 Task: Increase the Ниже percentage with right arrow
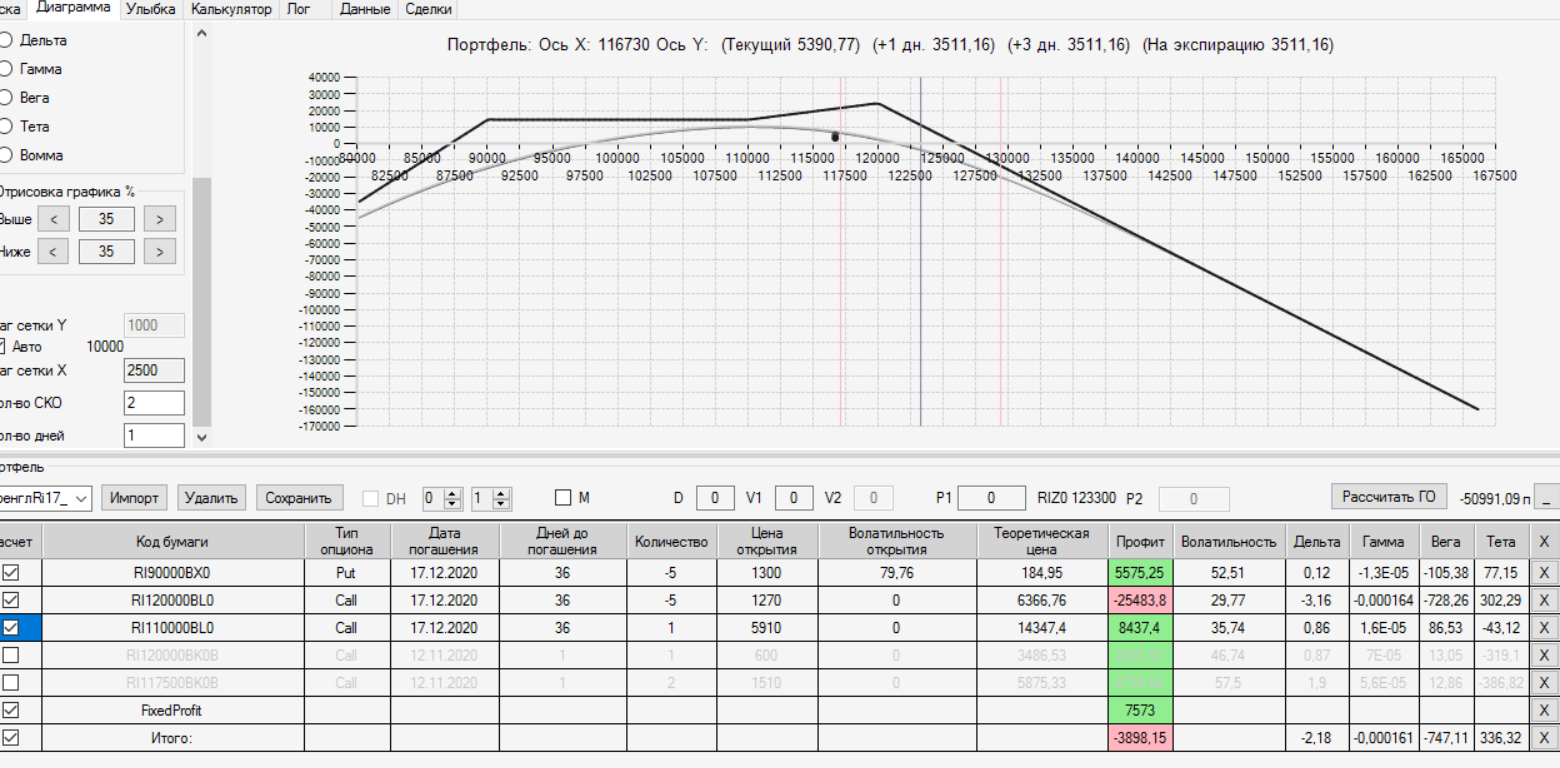point(159,251)
